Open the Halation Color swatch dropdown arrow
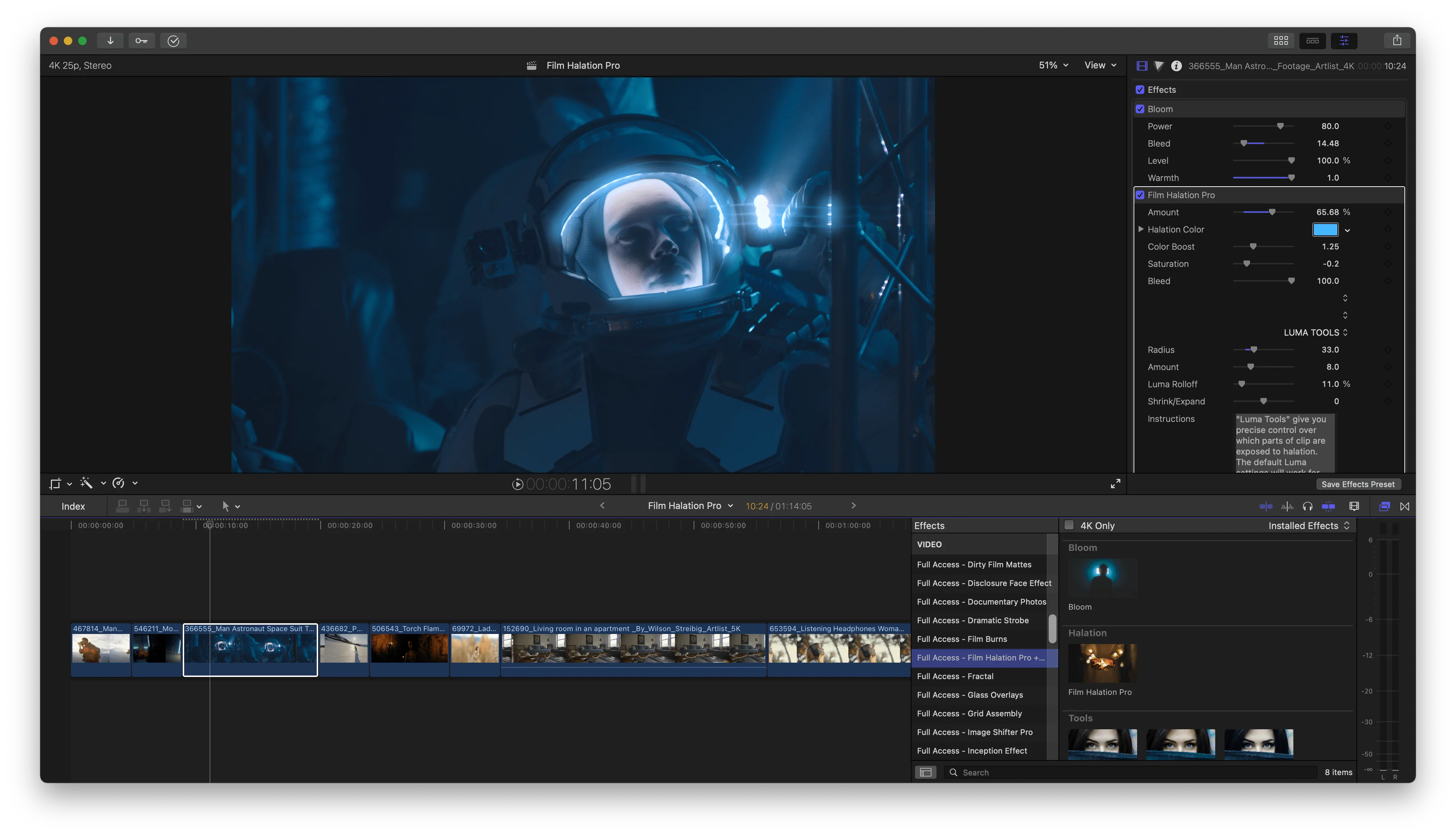 tap(1347, 230)
